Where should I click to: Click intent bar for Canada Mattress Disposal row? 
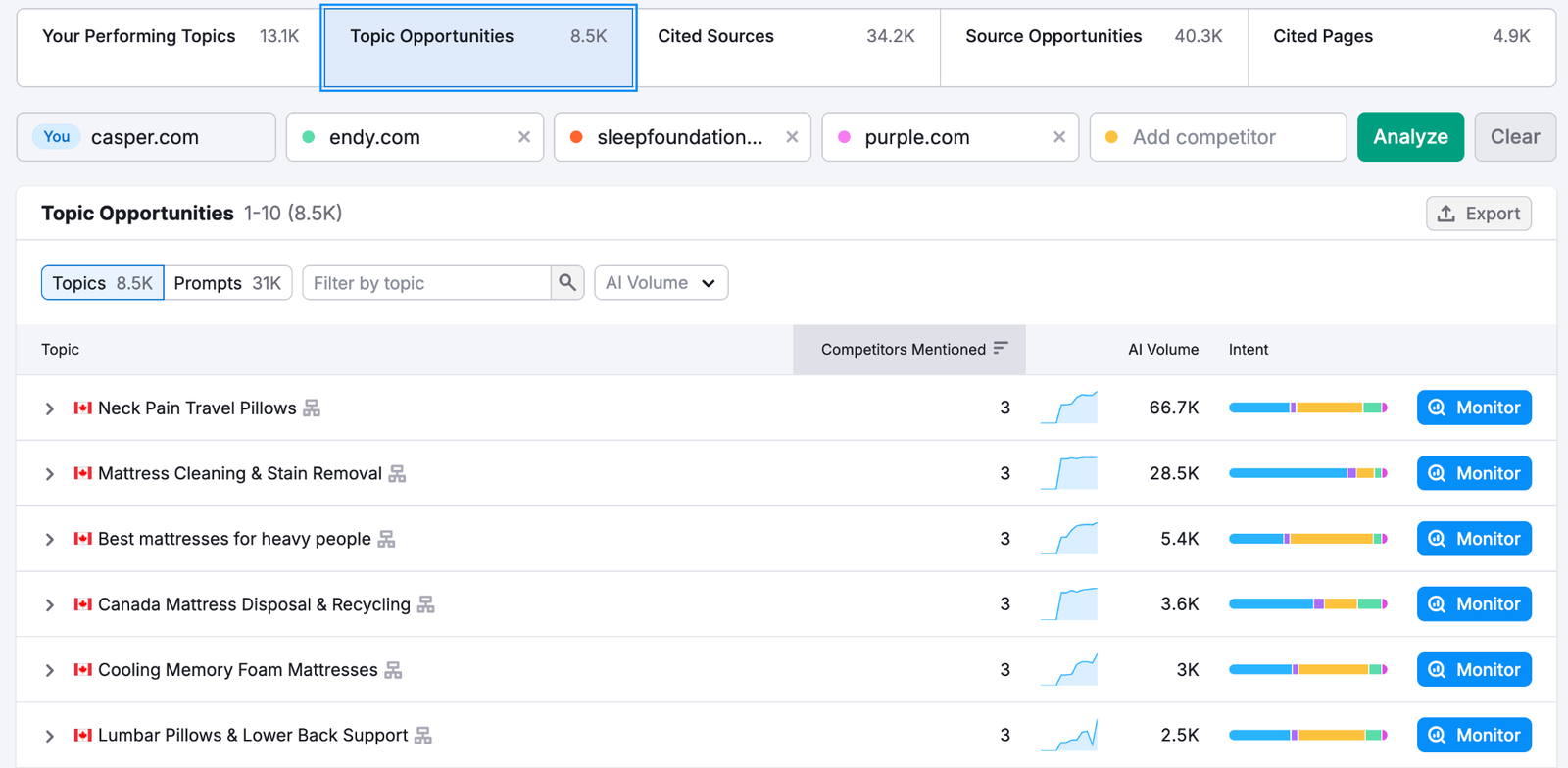pyautogui.click(x=1308, y=604)
